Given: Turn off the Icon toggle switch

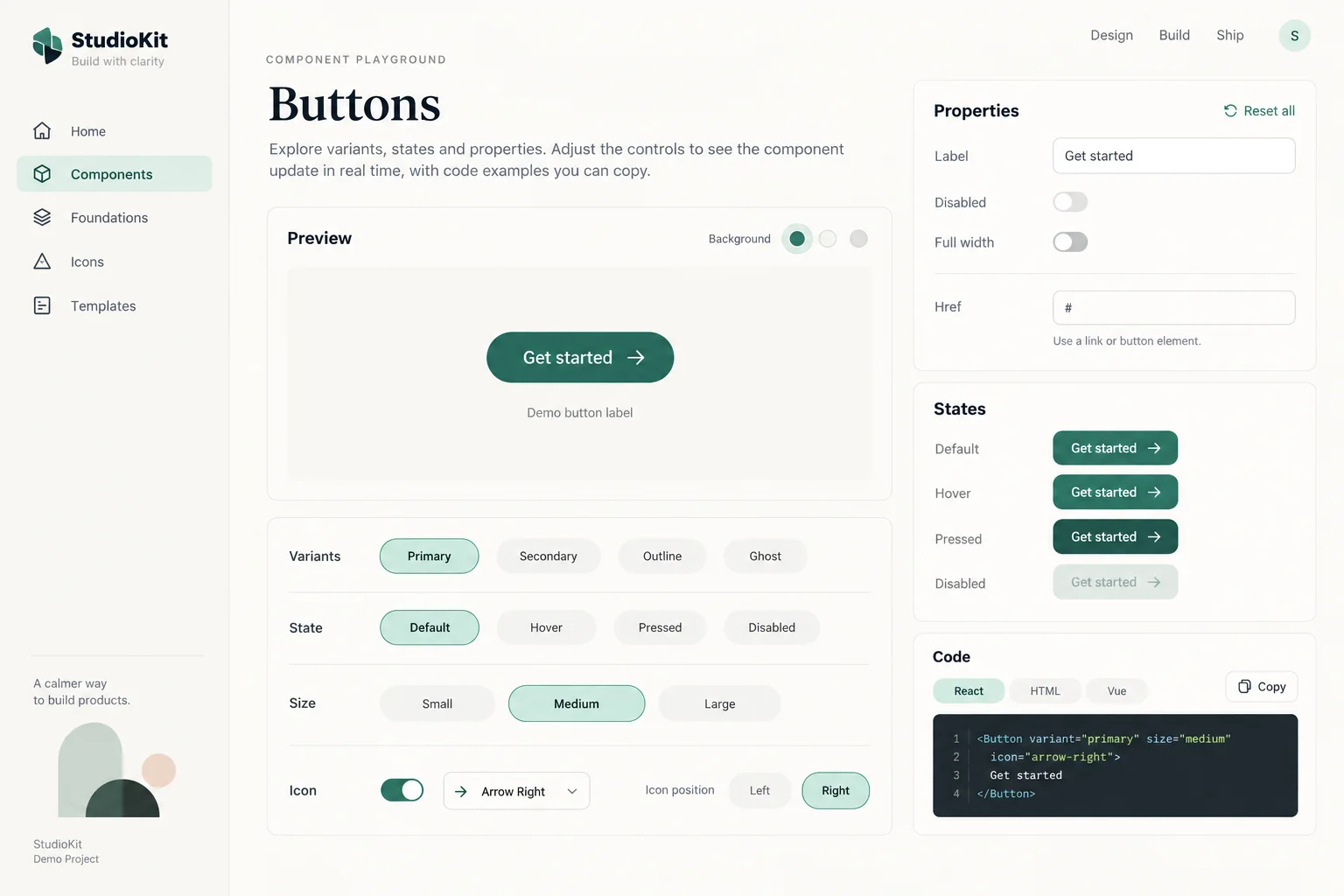Looking at the screenshot, I should pyautogui.click(x=402, y=790).
